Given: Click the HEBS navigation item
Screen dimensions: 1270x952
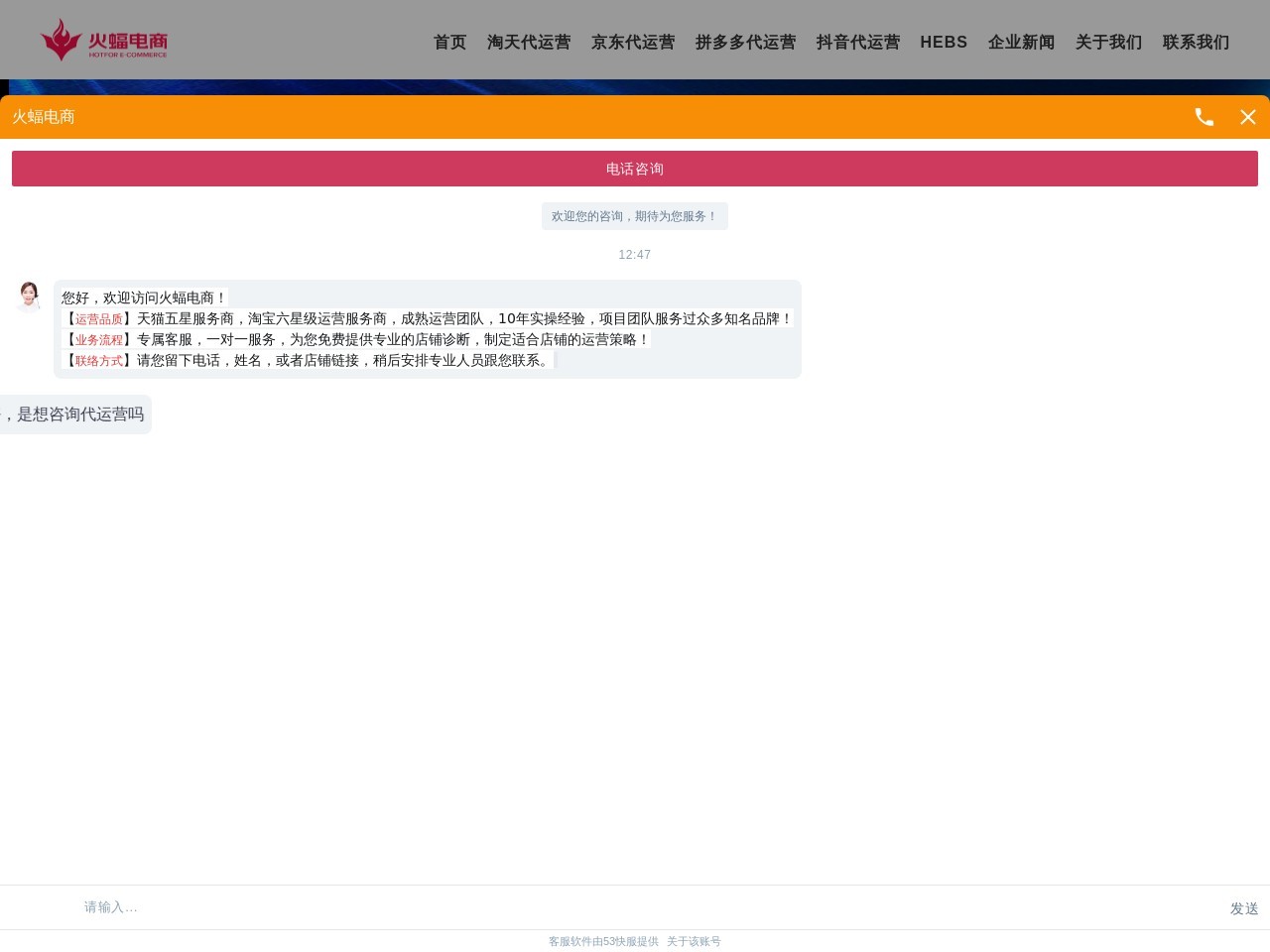Looking at the screenshot, I should (x=944, y=43).
